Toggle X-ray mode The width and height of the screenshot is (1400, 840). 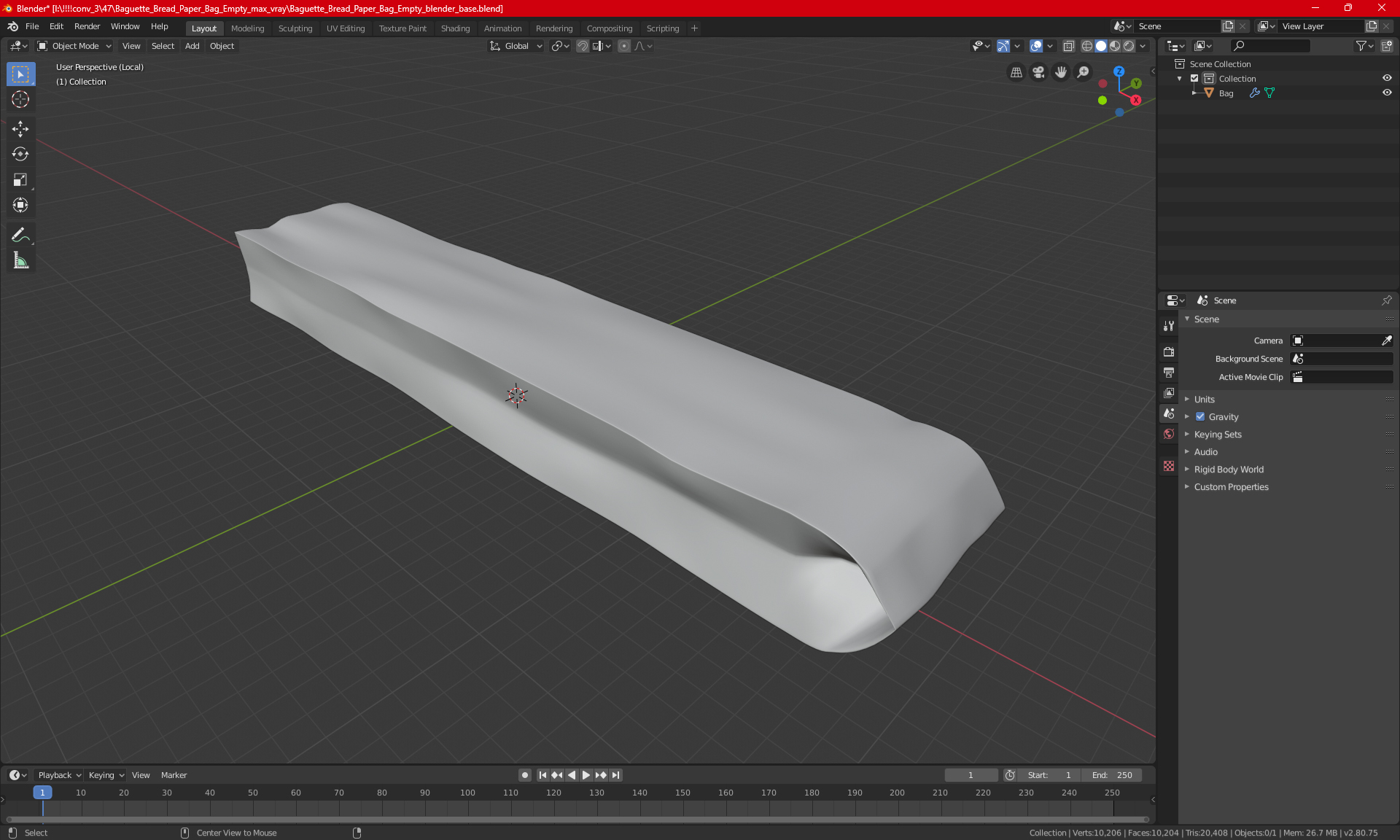[1068, 46]
